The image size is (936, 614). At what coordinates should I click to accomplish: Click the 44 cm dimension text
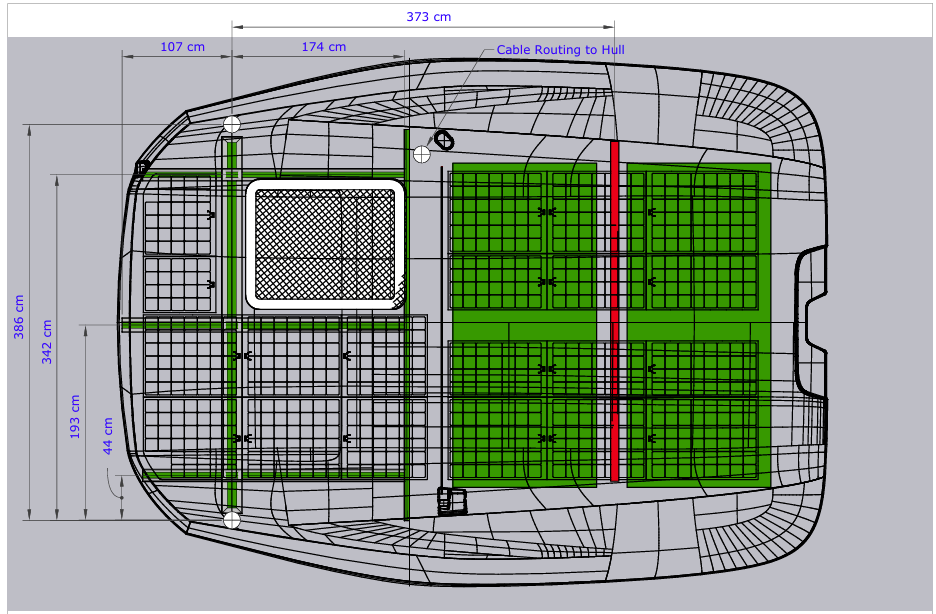tap(108, 436)
